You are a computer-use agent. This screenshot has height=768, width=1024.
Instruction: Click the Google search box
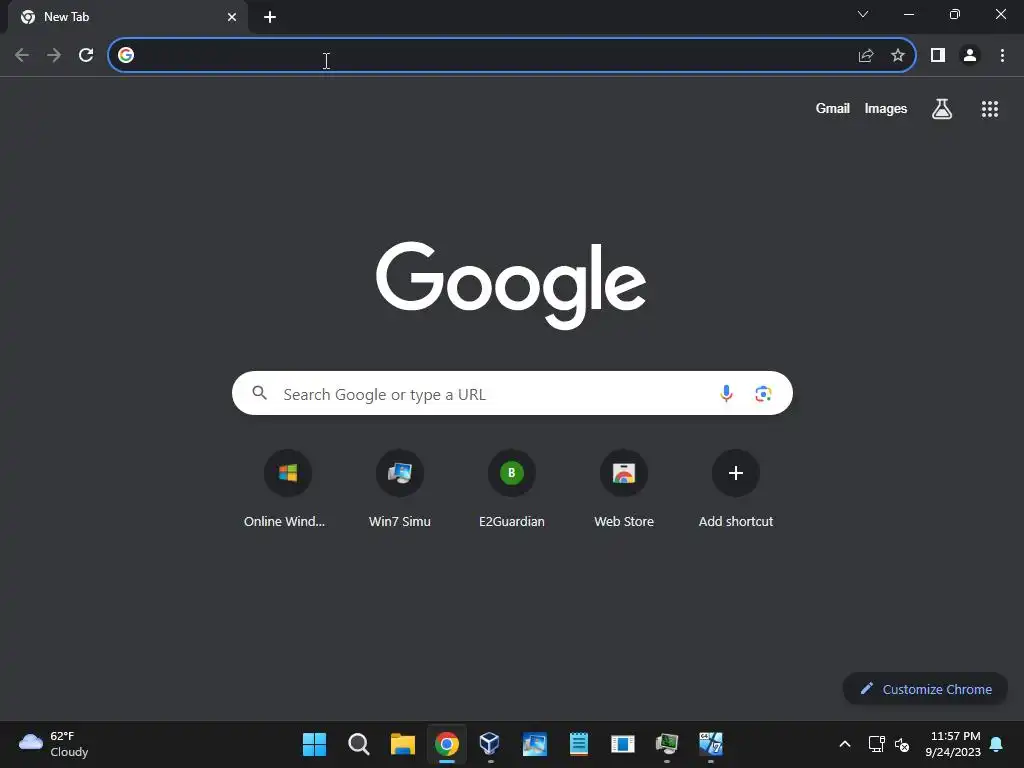click(512, 394)
